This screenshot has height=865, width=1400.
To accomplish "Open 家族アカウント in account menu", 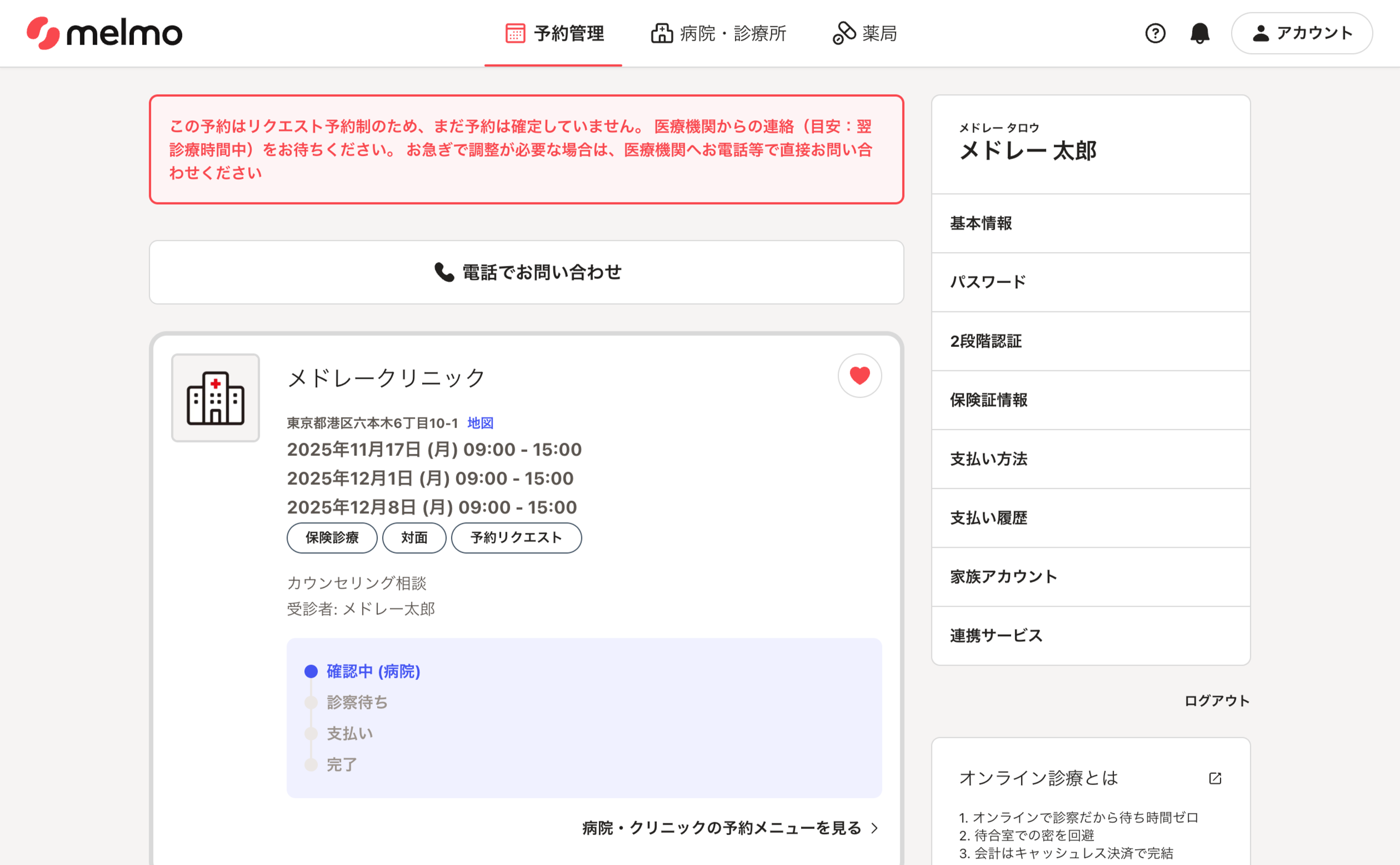I will (x=1090, y=577).
